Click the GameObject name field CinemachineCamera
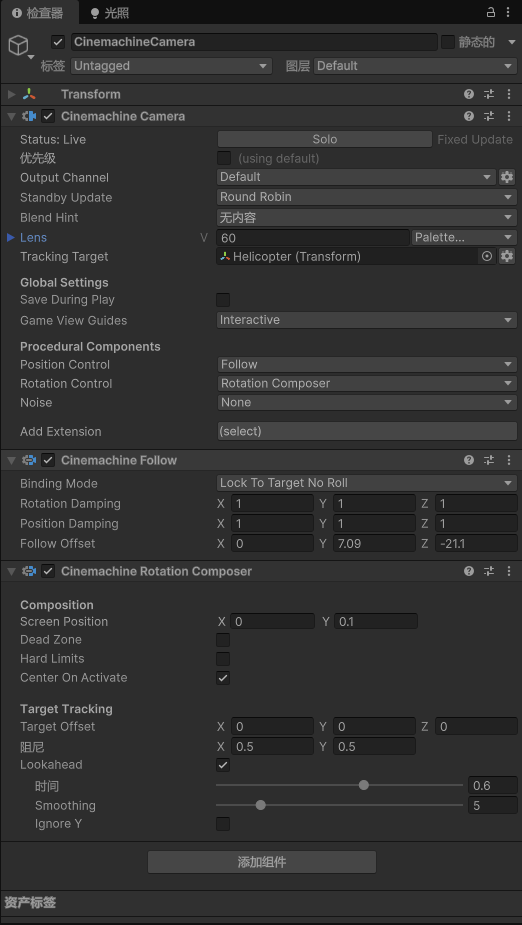Image resolution: width=522 pixels, height=925 pixels. click(x=254, y=42)
